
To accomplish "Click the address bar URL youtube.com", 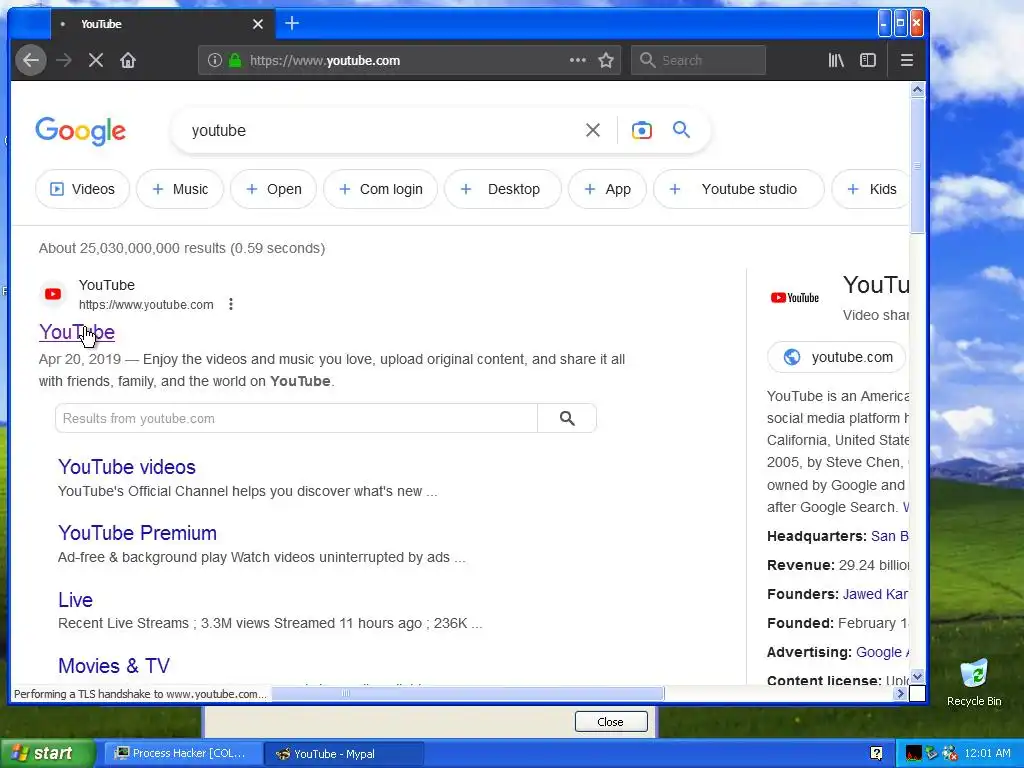I will point(325,61).
